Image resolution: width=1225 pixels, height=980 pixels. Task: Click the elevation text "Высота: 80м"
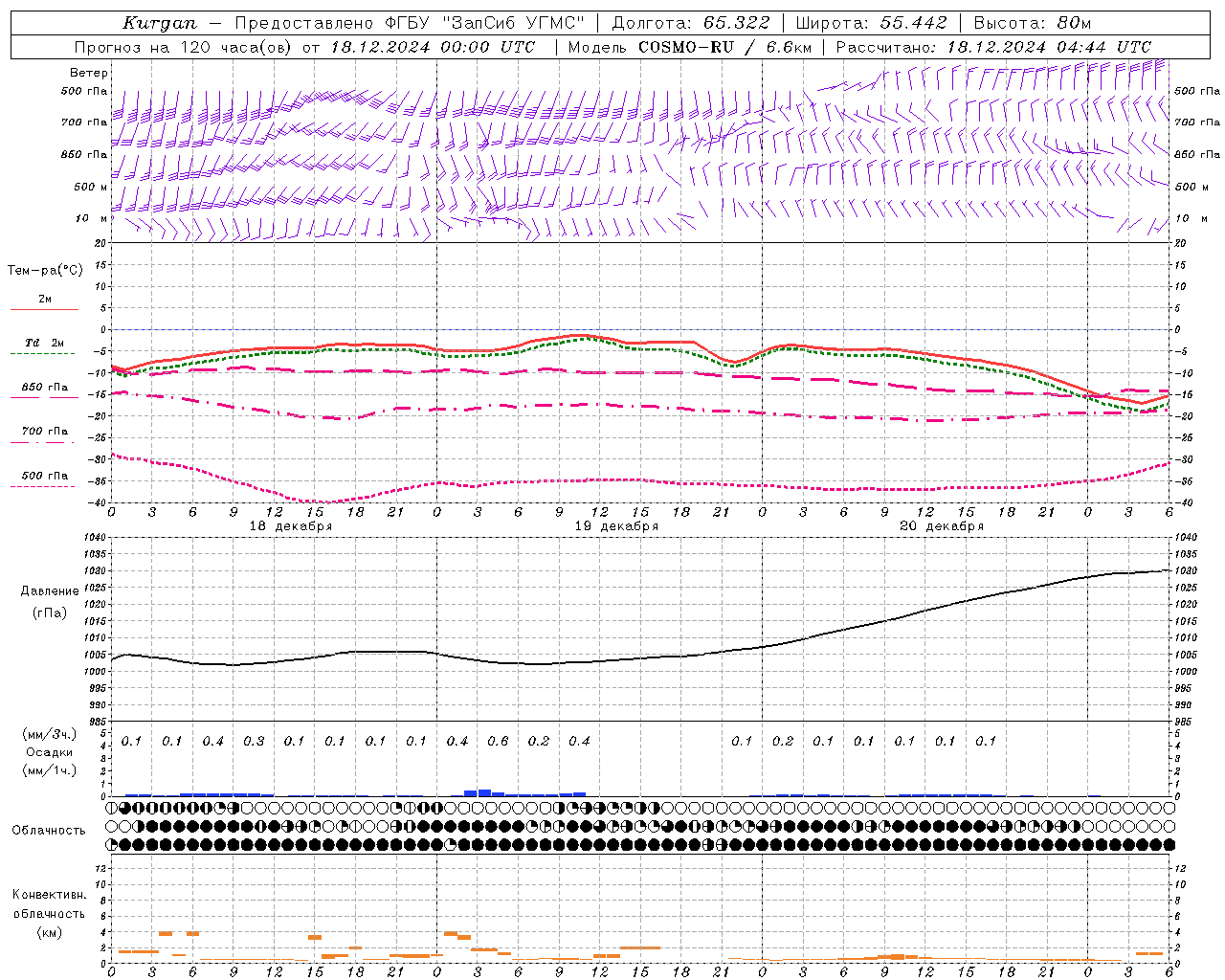pyautogui.click(x=1032, y=23)
